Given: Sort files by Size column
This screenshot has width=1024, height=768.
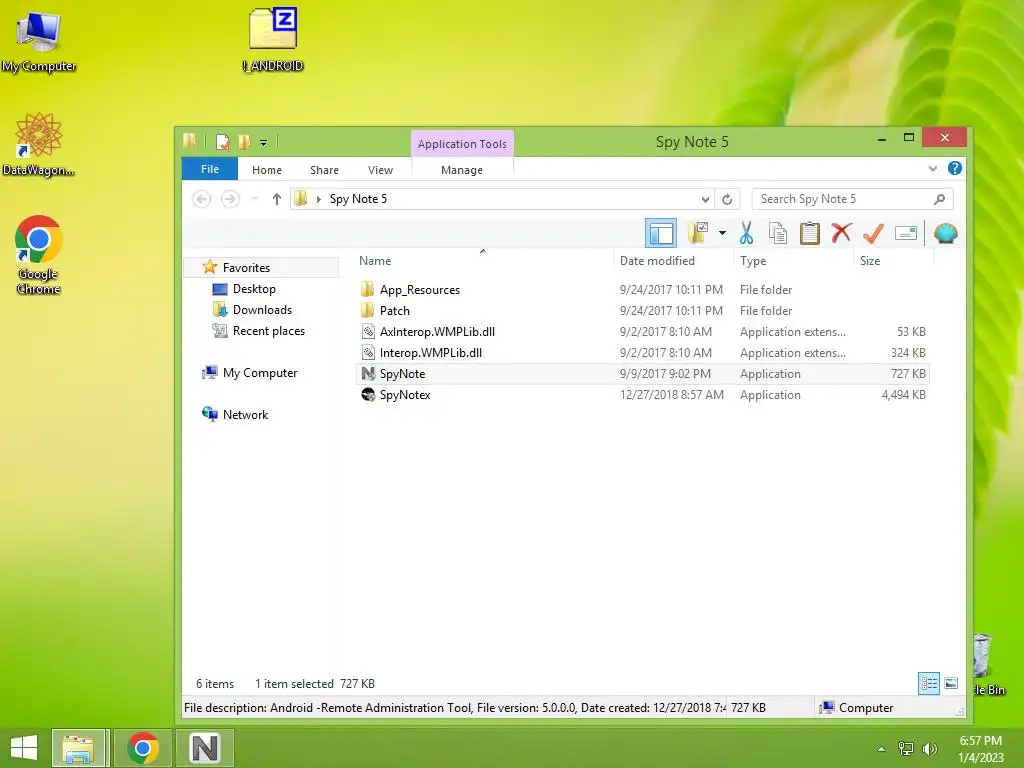Looking at the screenshot, I should point(870,261).
